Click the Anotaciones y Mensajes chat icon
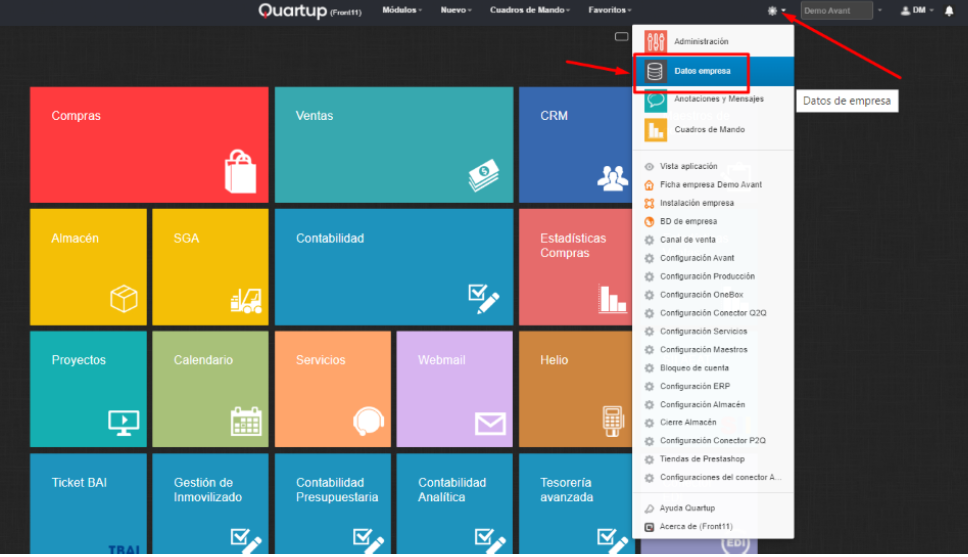 pyautogui.click(x=655, y=100)
